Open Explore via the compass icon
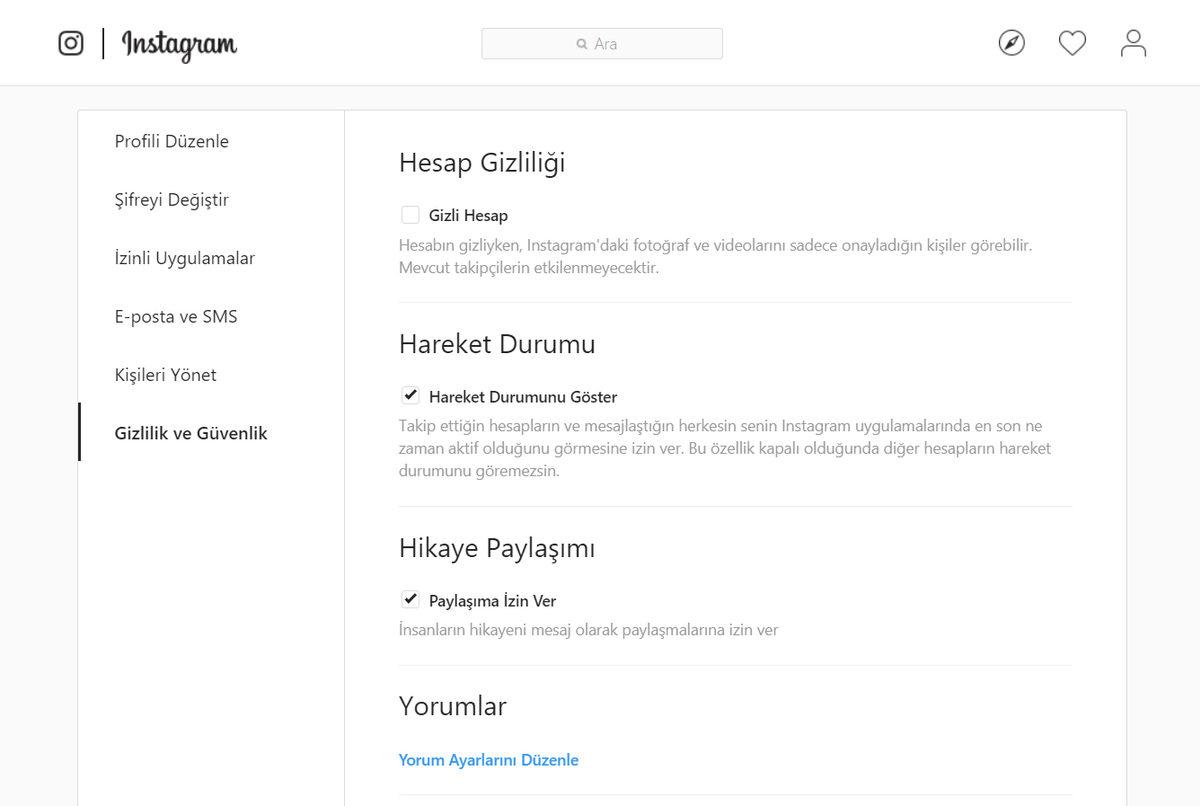The height and width of the screenshot is (806, 1200). pos(1011,42)
